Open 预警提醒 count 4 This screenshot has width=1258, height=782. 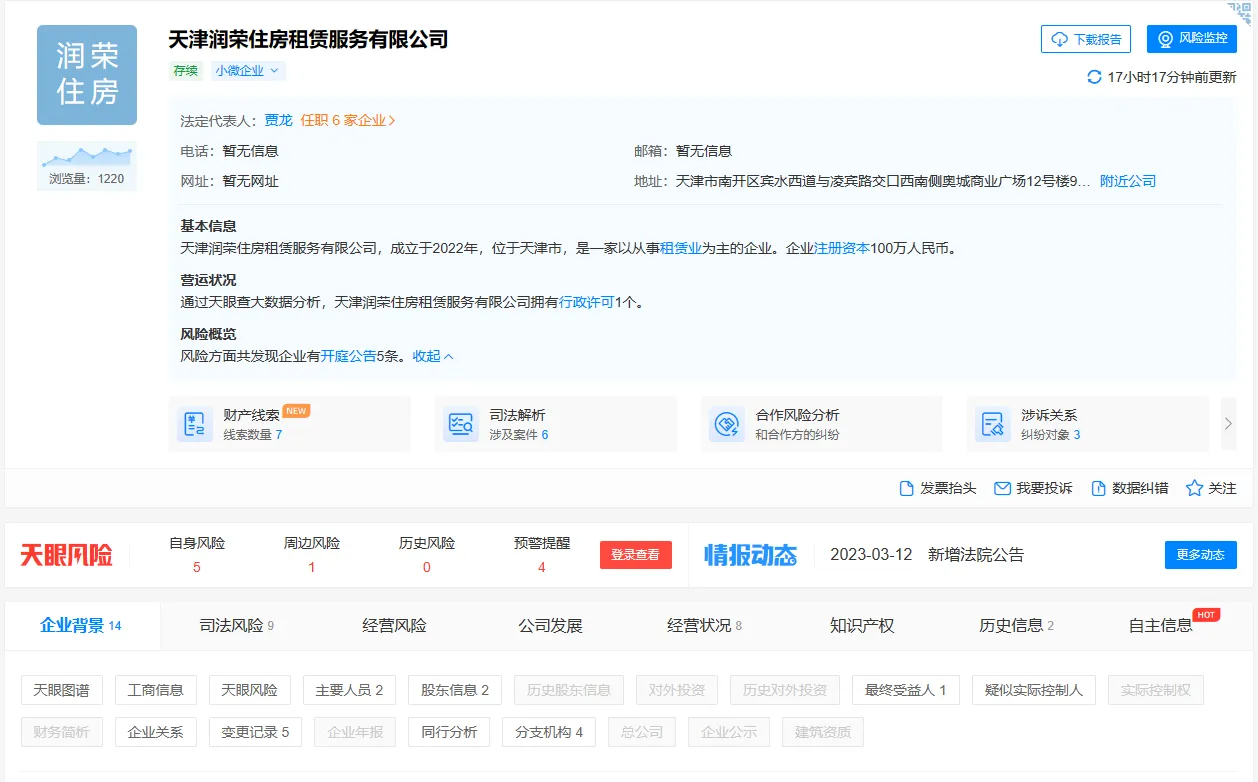[542, 567]
